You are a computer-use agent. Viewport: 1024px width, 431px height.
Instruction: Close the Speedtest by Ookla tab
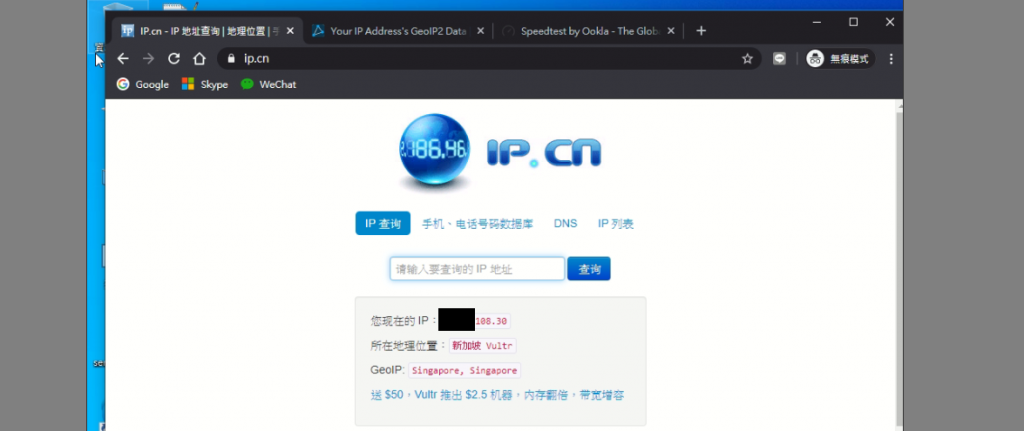[671, 31]
